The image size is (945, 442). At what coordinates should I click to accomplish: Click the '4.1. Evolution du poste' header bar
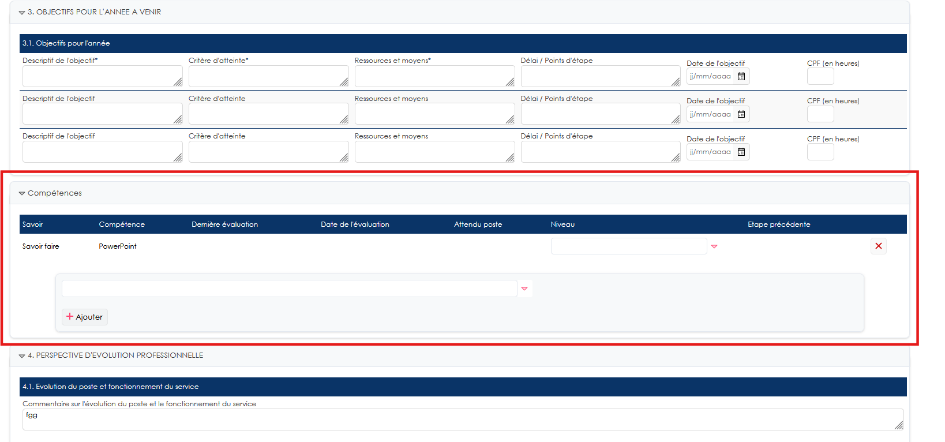pyautogui.click(x=463, y=387)
